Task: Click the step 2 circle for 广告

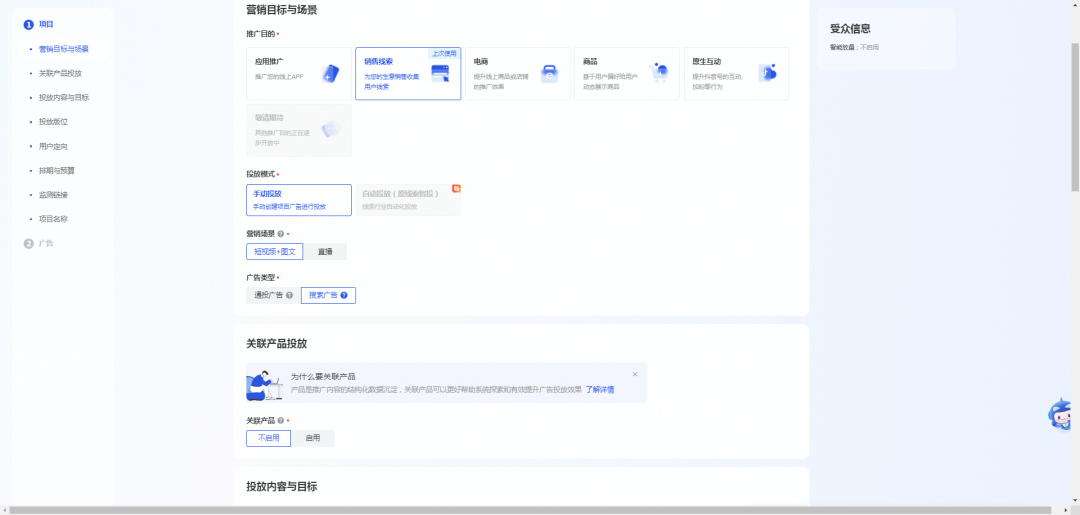Action: coord(28,244)
